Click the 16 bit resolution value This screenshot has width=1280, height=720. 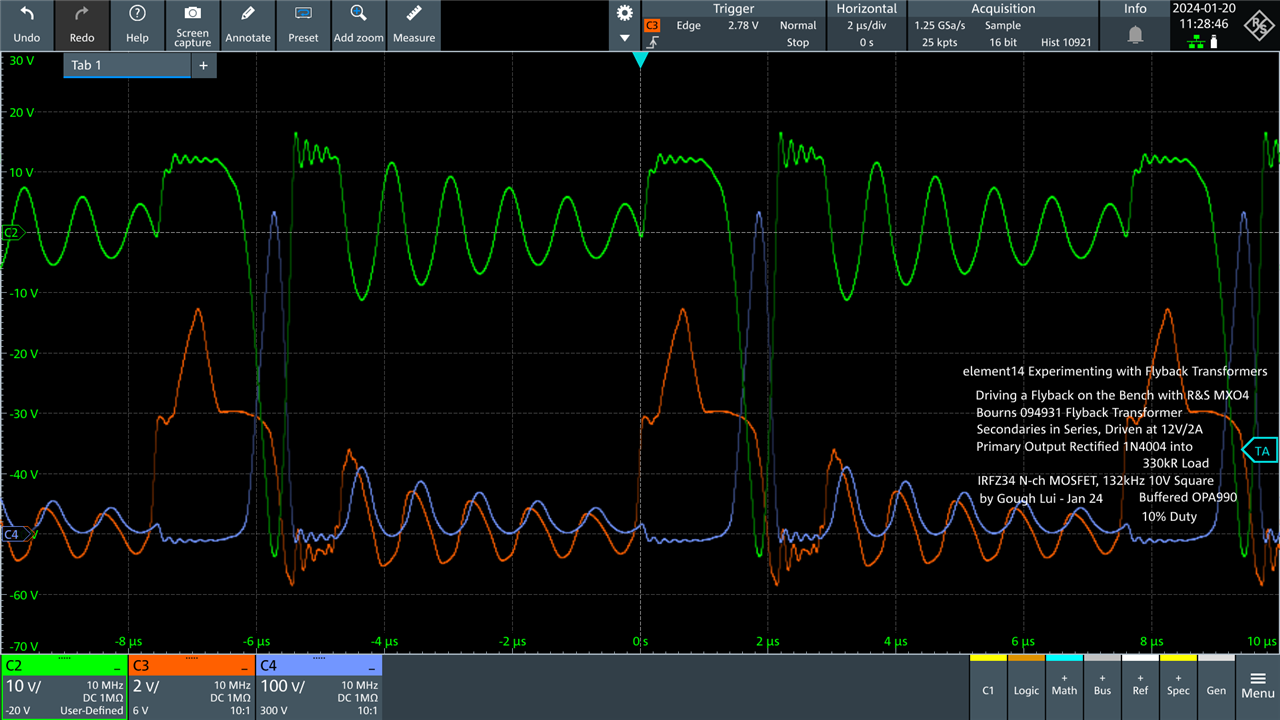[1003, 43]
